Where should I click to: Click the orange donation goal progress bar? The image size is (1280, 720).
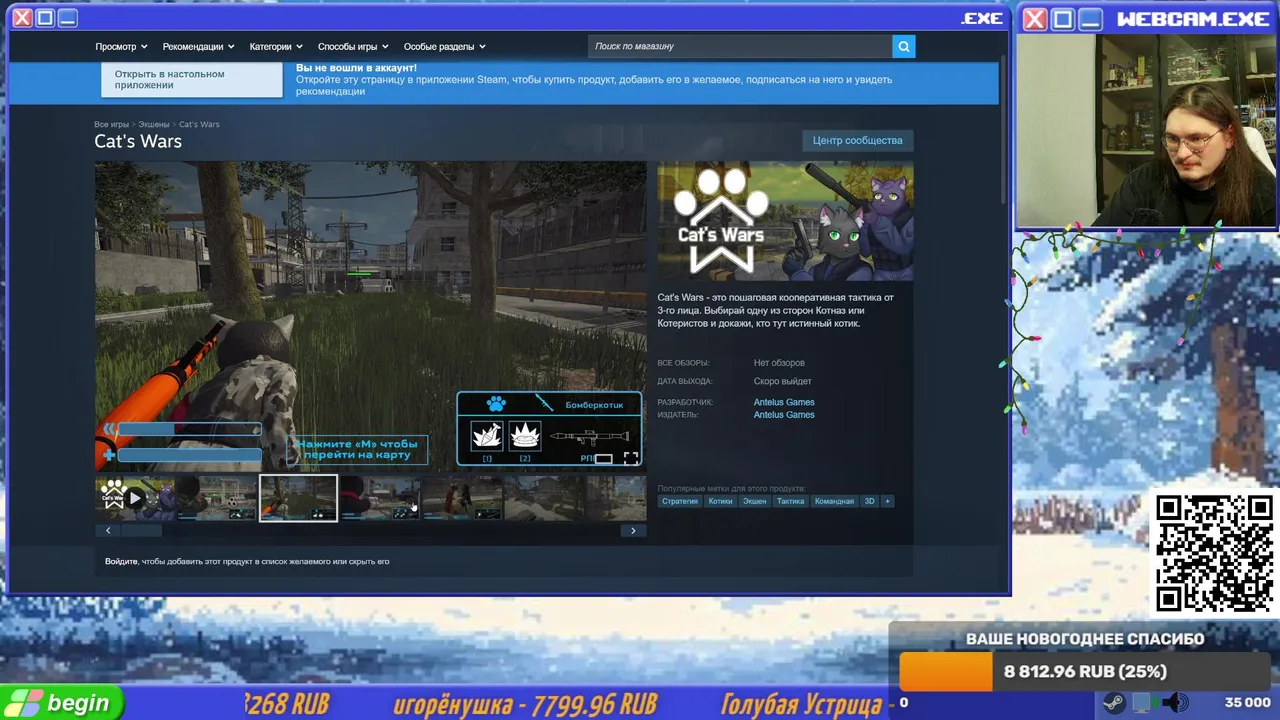(945, 672)
